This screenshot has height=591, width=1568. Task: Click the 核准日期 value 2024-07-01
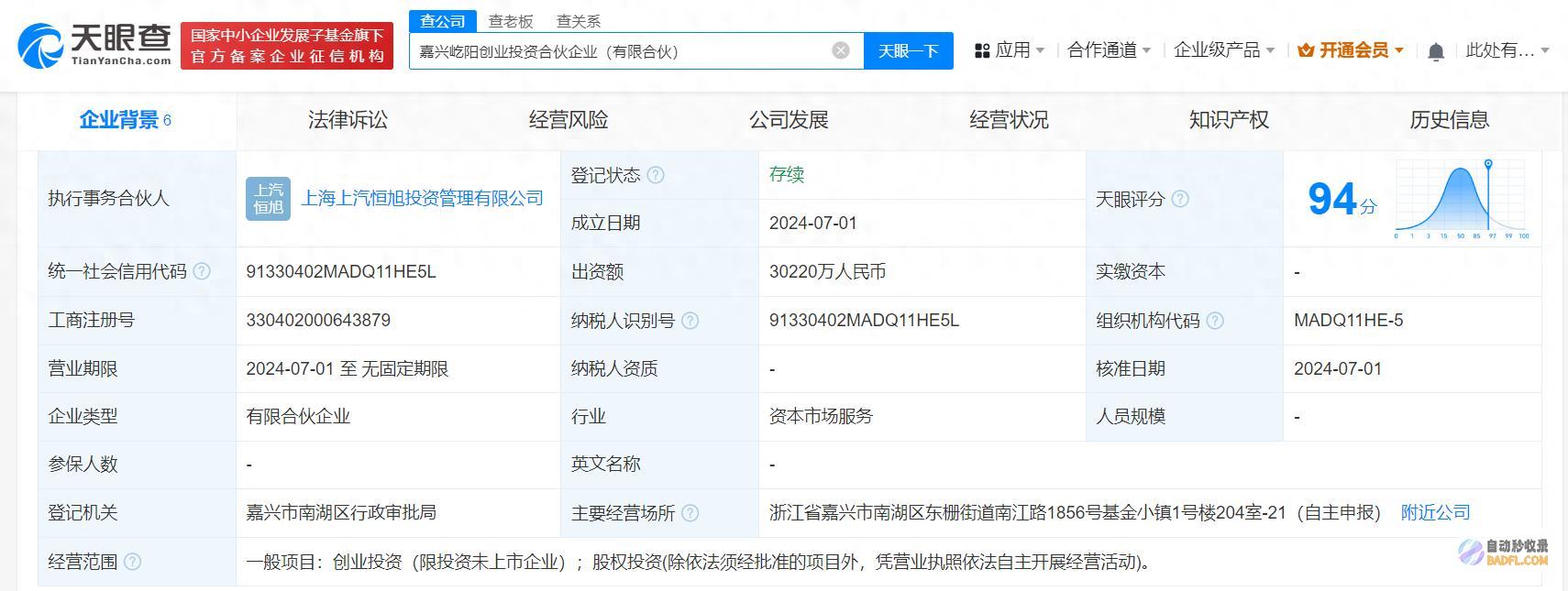click(x=1338, y=369)
